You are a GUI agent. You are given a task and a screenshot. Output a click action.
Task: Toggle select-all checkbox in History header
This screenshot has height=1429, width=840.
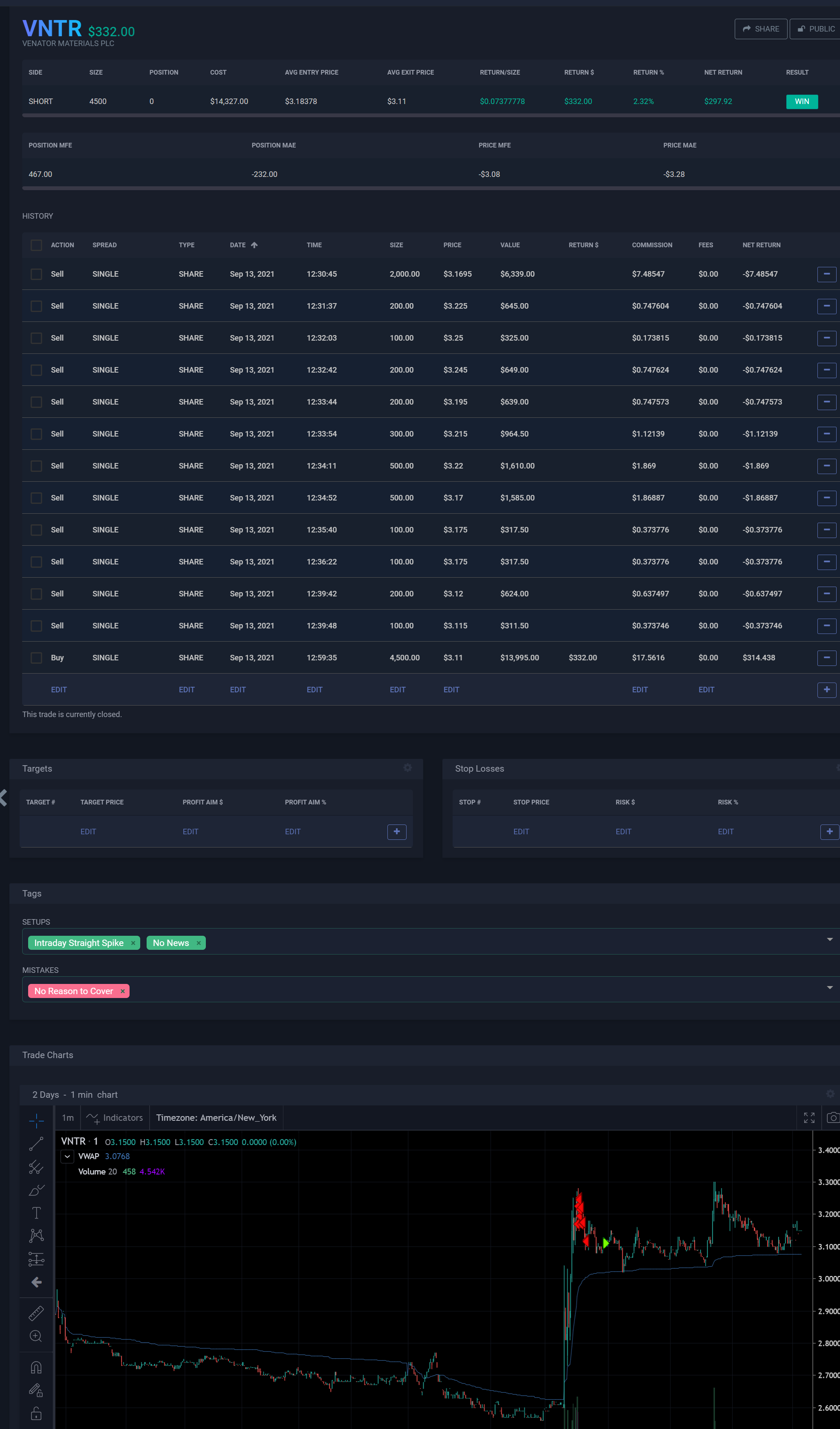(x=36, y=245)
